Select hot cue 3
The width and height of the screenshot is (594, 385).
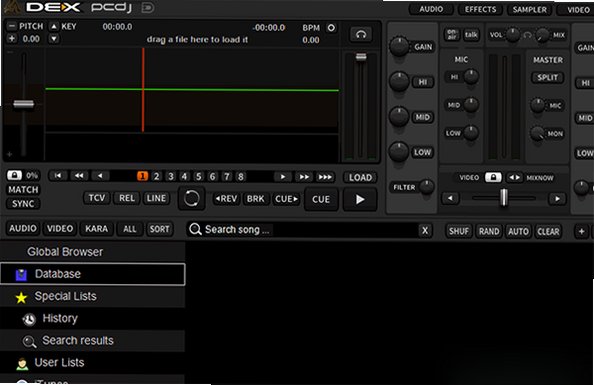[x=171, y=176]
